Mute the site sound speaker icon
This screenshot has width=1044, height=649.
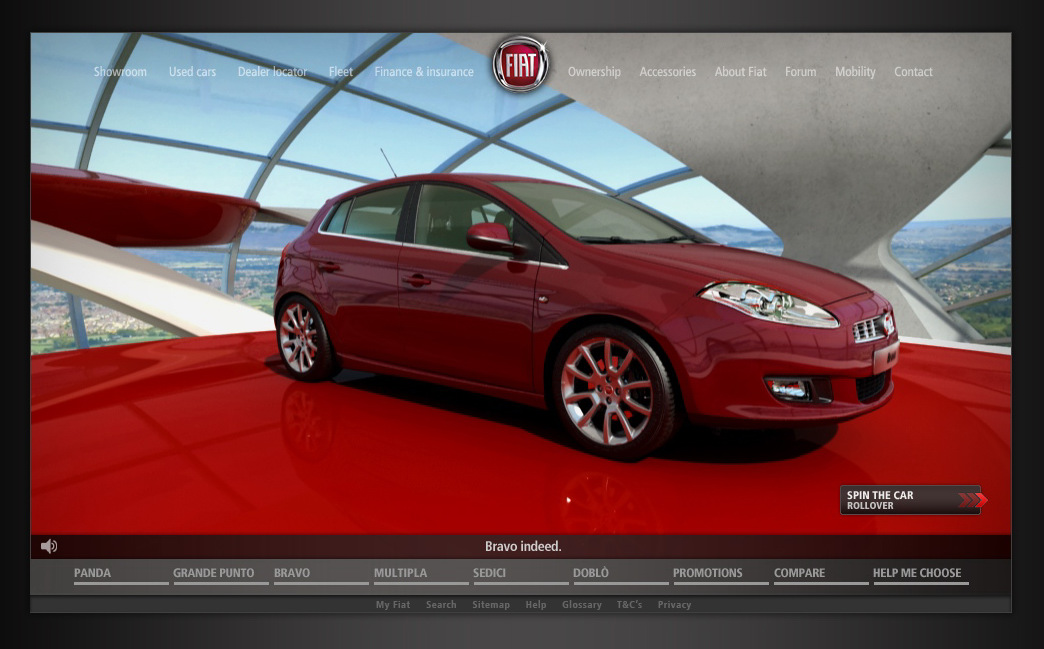[49, 546]
